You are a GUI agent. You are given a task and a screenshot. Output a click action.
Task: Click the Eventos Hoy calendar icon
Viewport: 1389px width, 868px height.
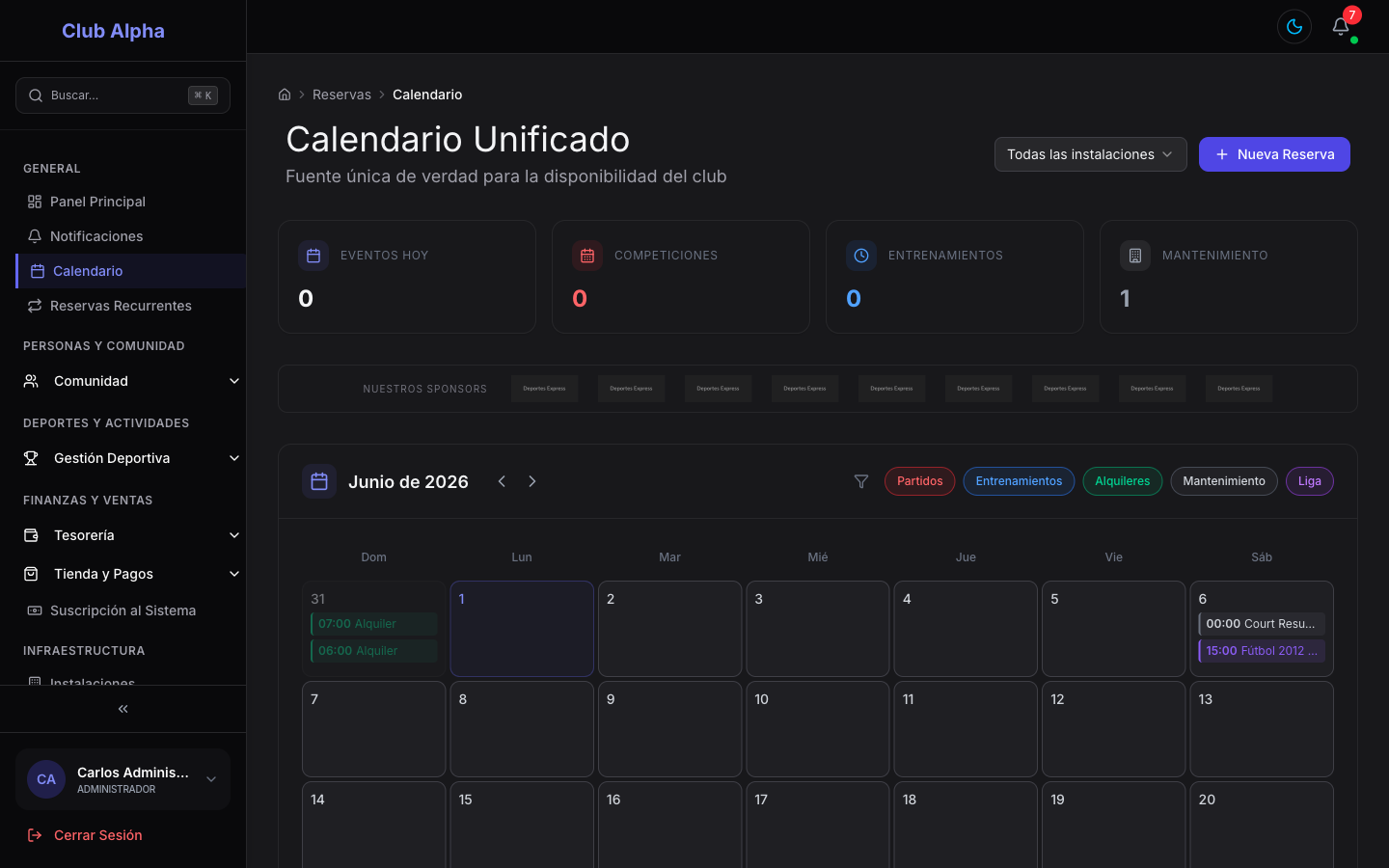(x=313, y=256)
